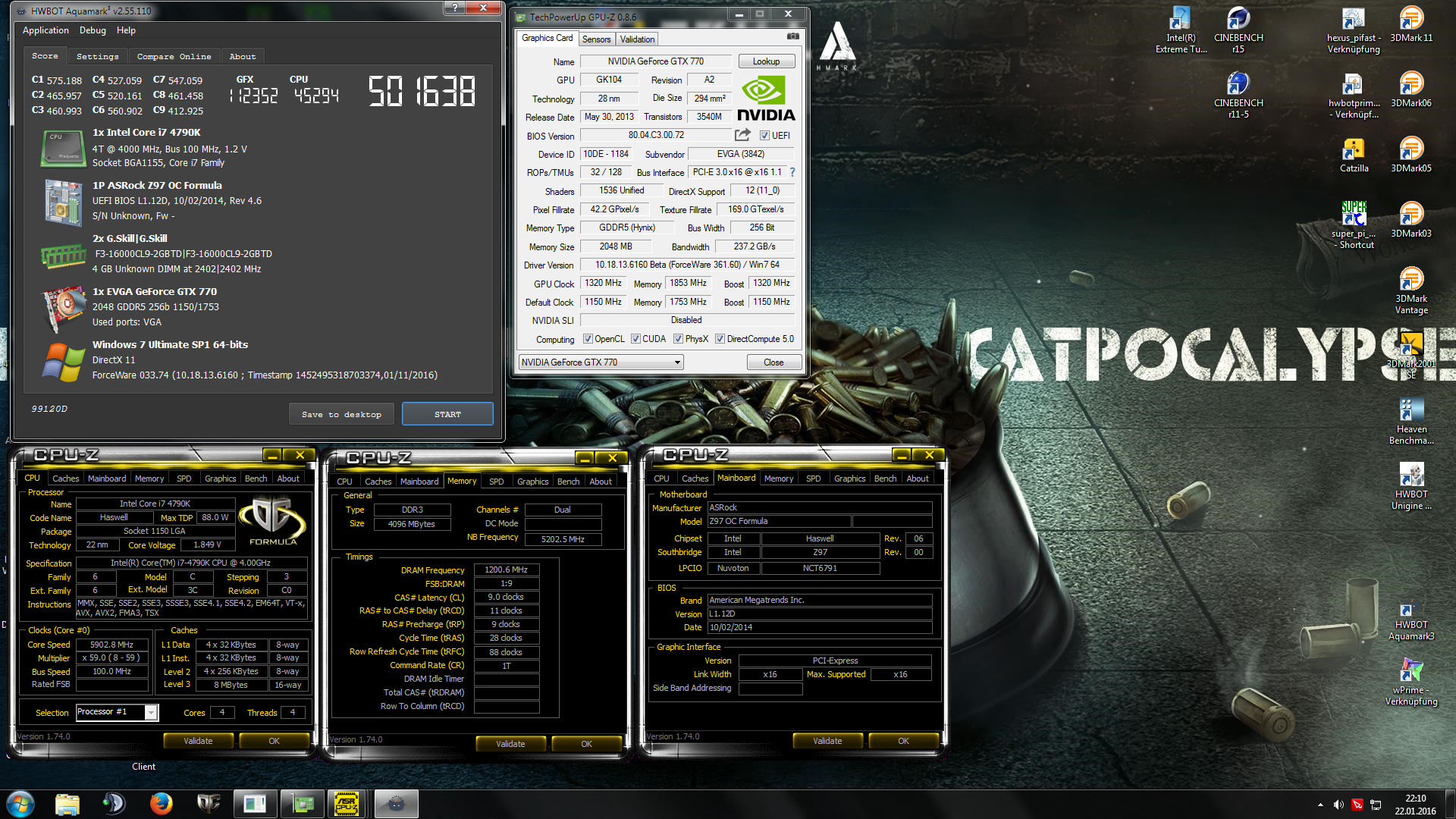Open the 3DMark03 desktop icon
Image resolution: width=1456 pixels, height=819 pixels.
tap(1411, 221)
